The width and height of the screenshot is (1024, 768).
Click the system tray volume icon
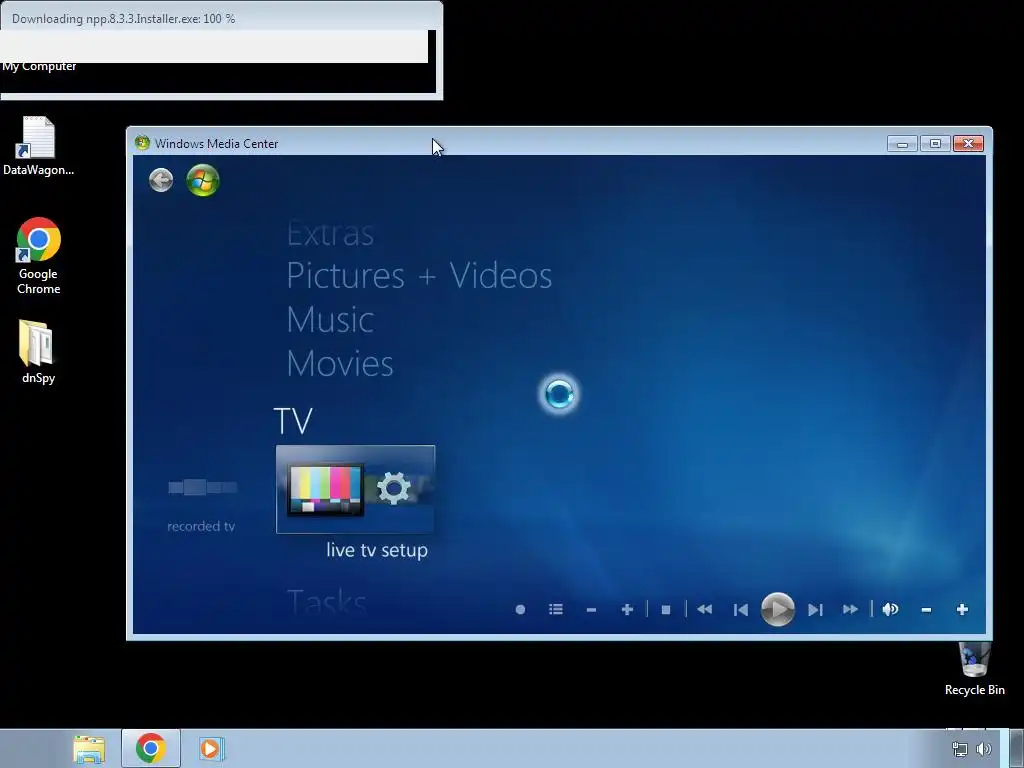point(984,749)
